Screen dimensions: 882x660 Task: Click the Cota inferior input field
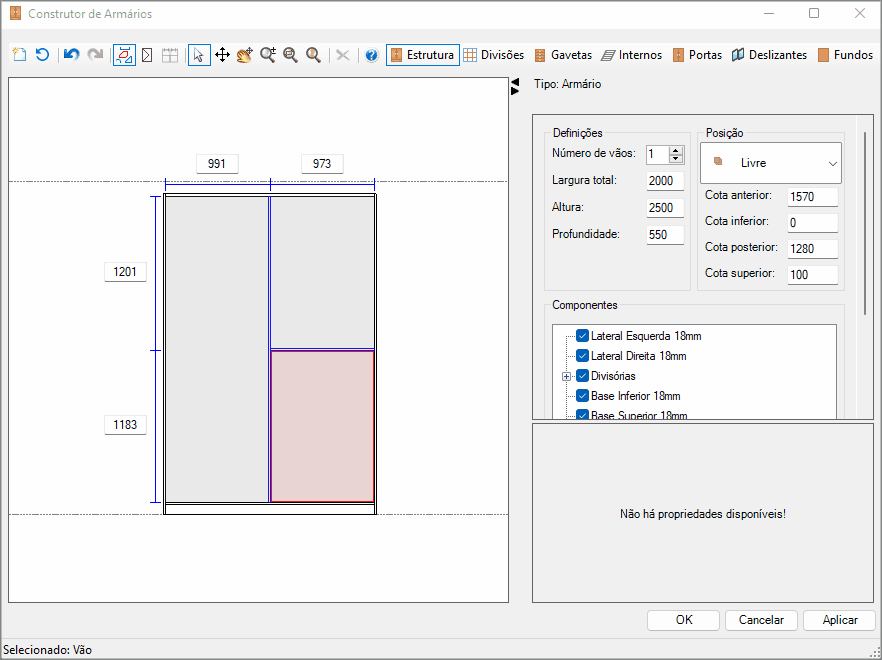click(812, 223)
